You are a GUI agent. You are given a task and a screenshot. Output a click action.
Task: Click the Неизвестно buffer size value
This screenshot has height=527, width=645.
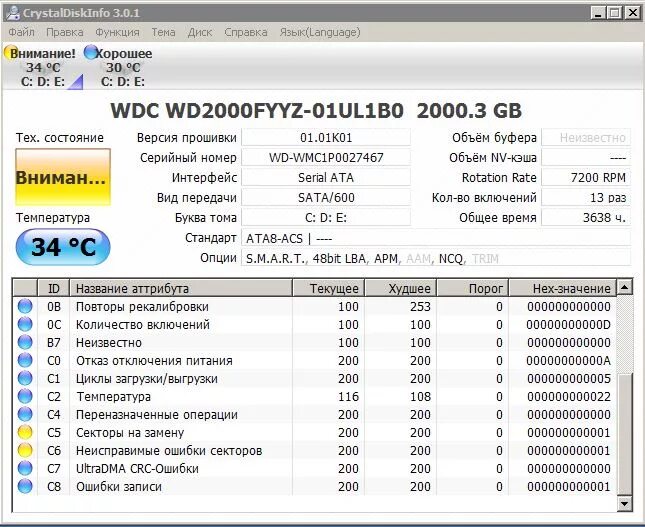click(x=586, y=137)
